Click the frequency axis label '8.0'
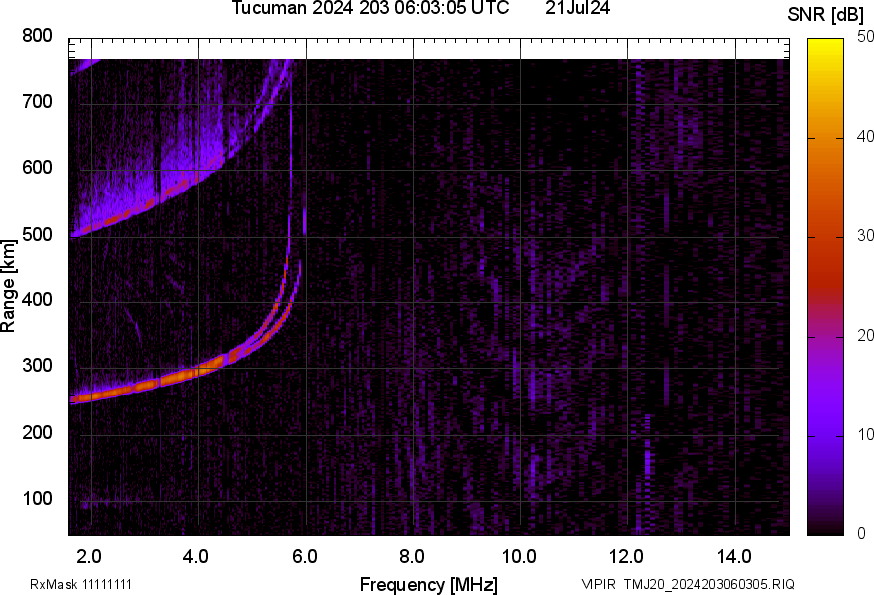This screenshot has width=874, height=595. 411,556
